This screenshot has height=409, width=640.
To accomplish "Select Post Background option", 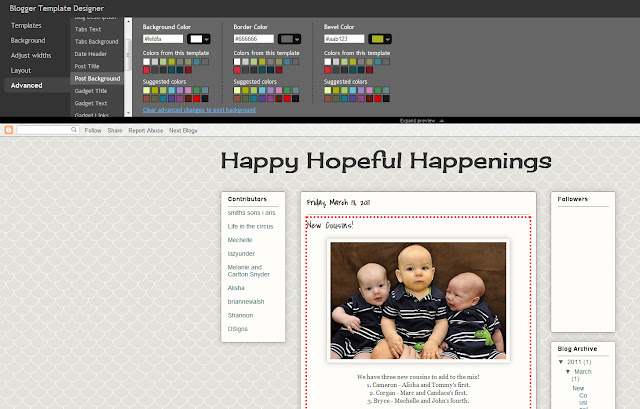I will [x=97, y=78].
